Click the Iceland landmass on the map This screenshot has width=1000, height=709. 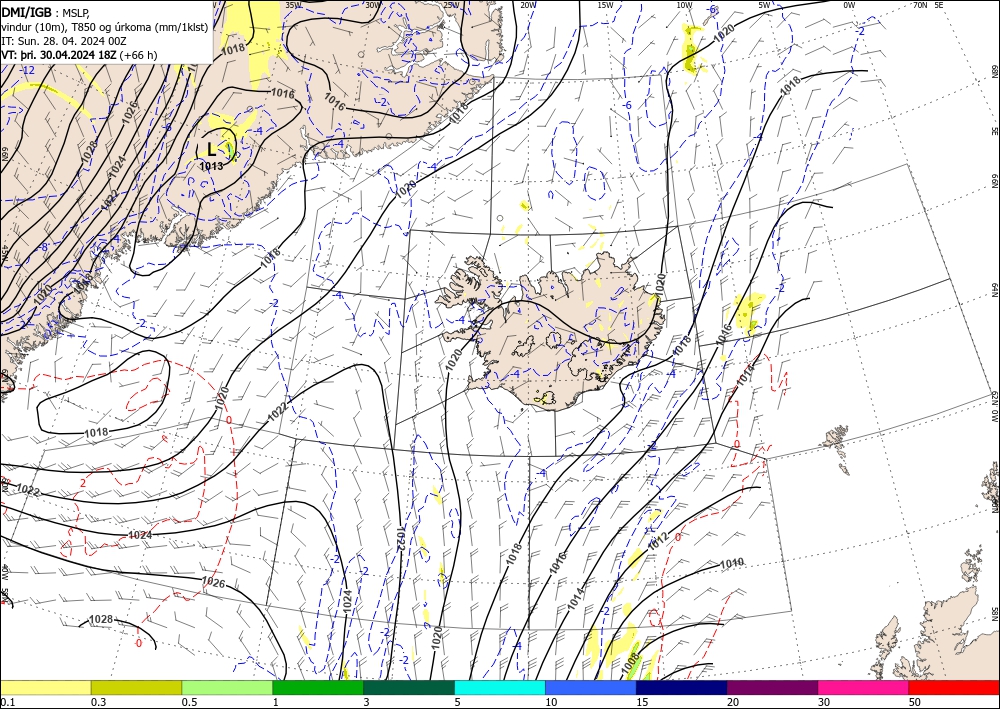[x=552, y=332]
